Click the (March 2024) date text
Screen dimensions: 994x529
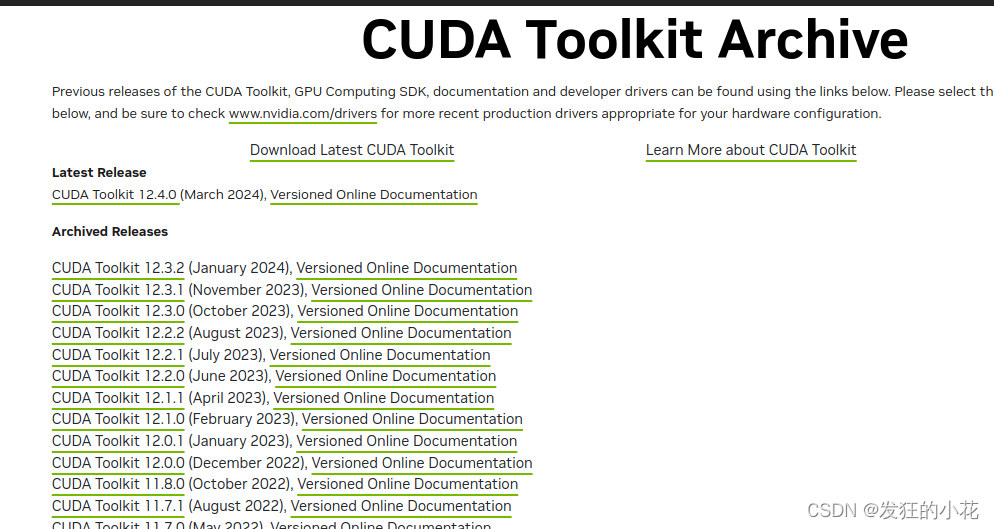tap(222, 195)
